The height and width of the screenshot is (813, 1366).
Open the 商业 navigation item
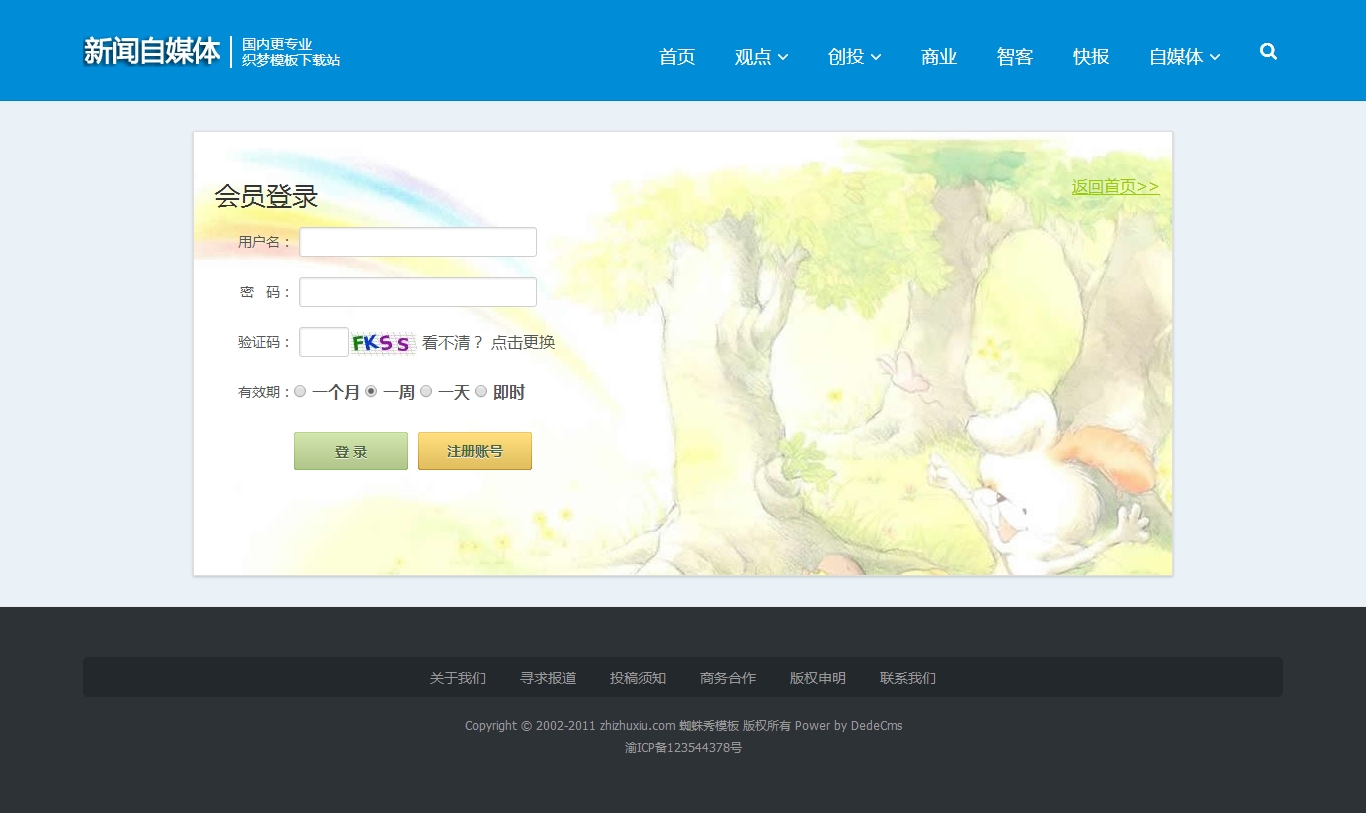939,57
